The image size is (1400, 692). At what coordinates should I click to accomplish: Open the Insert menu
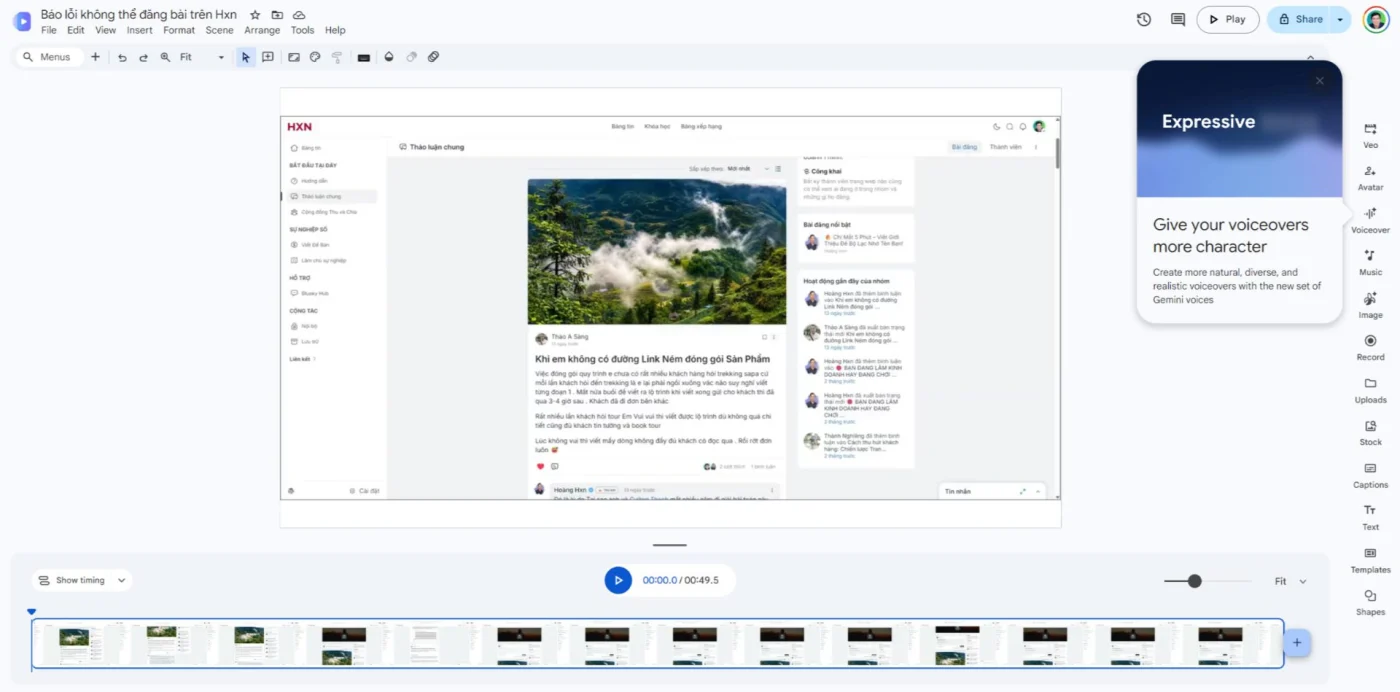coord(140,30)
